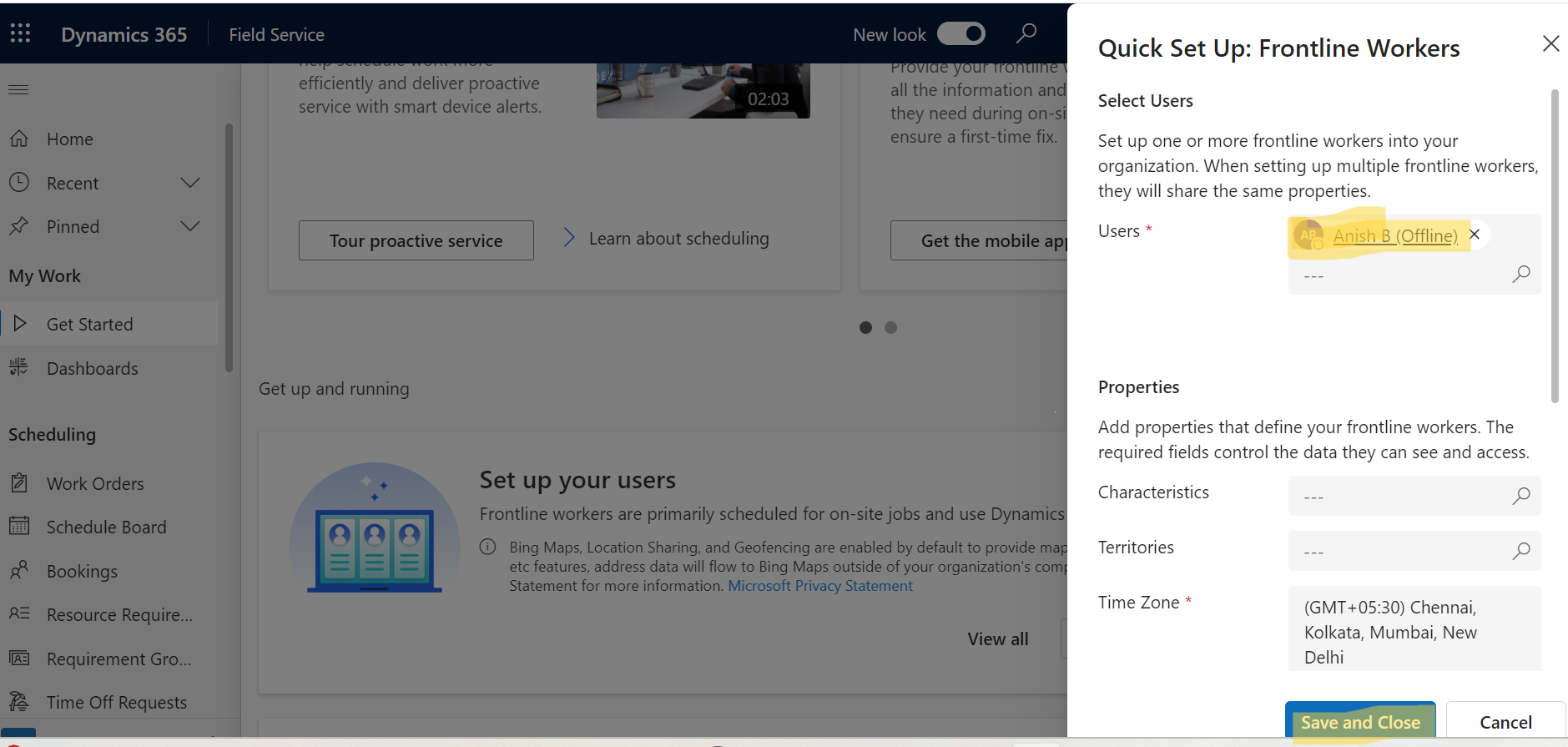Click the Bookings people icon

pyautogui.click(x=19, y=570)
